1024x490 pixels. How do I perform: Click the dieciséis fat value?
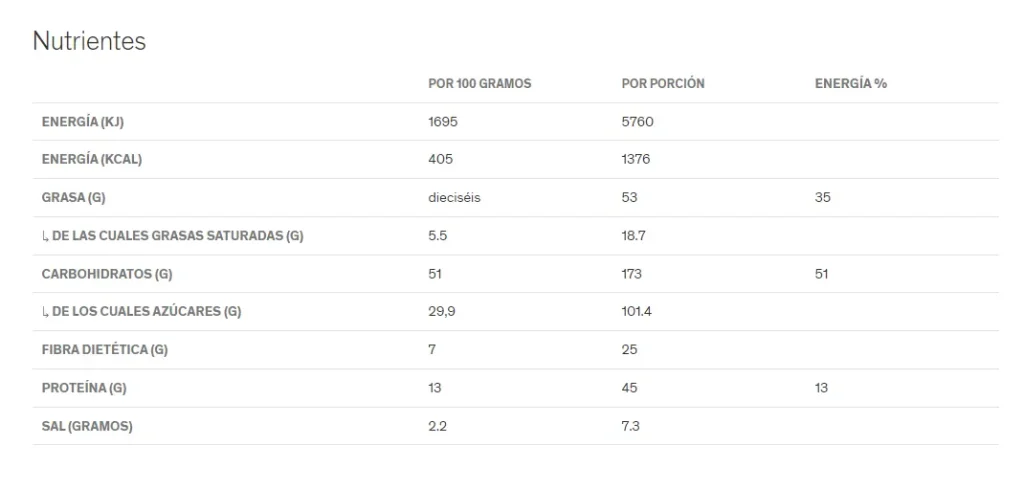point(455,197)
